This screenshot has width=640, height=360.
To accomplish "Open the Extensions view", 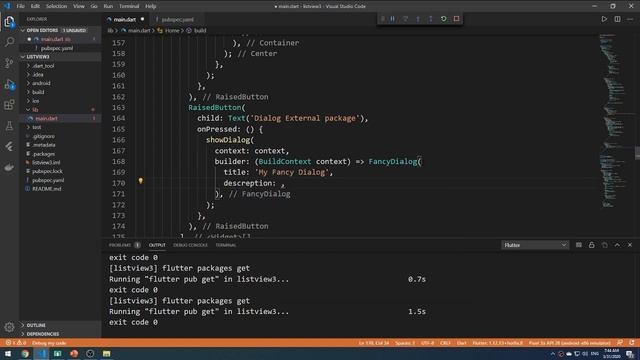I will [x=9, y=105].
